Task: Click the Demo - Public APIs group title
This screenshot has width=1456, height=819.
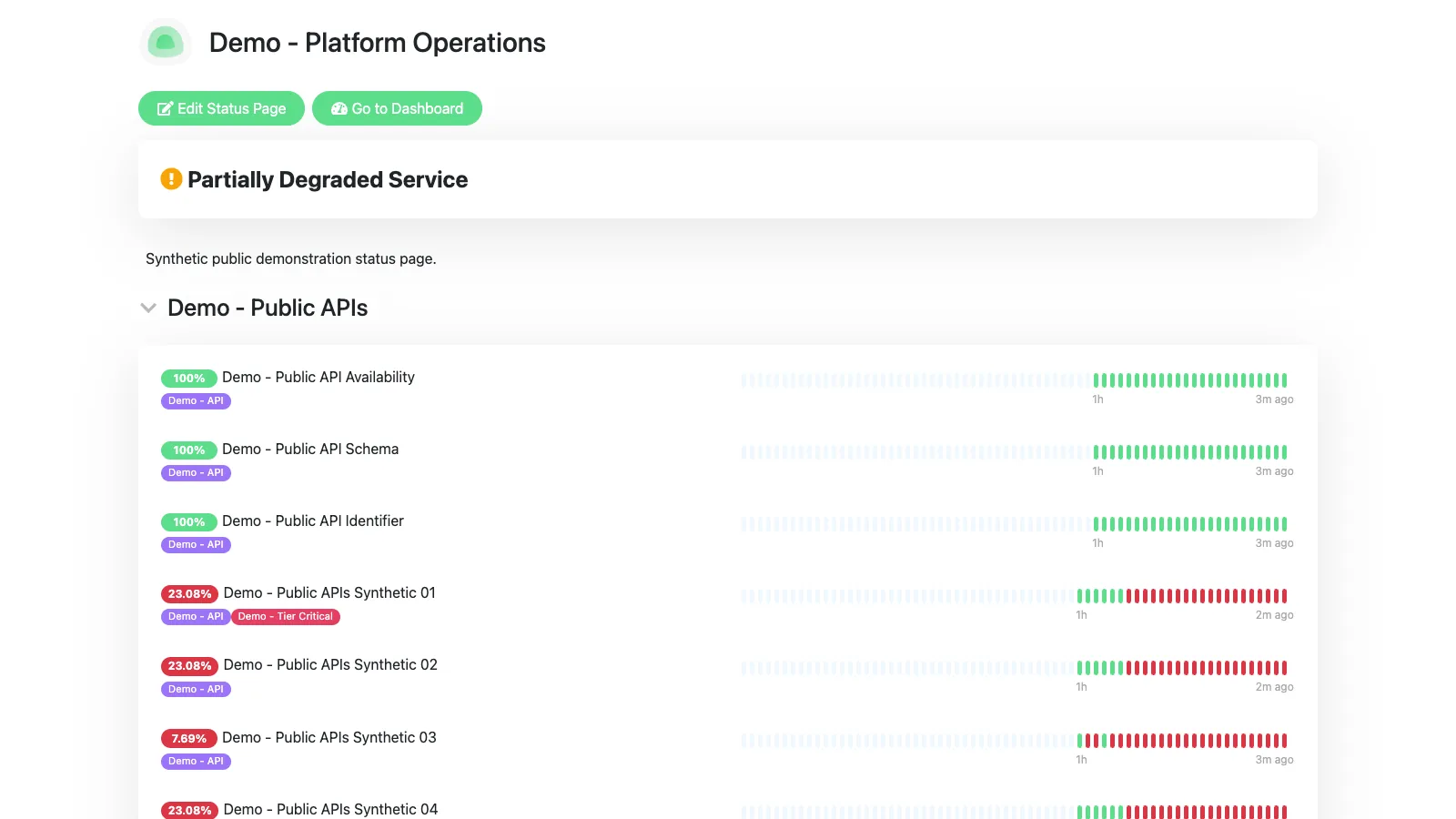Action: (x=268, y=308)
